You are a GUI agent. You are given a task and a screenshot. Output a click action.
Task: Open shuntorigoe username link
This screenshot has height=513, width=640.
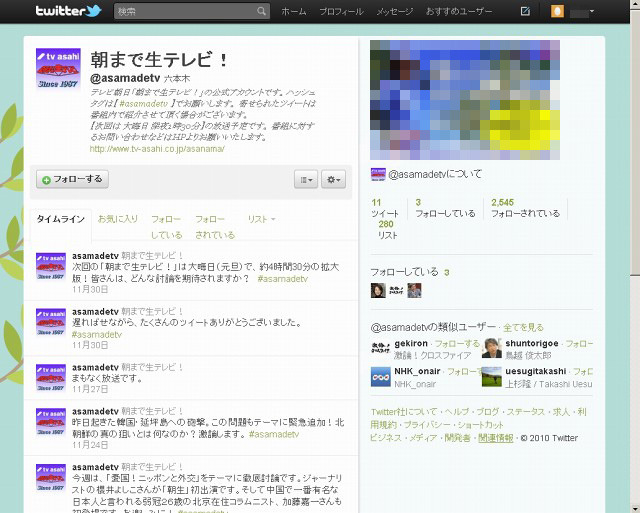[531, 343]
